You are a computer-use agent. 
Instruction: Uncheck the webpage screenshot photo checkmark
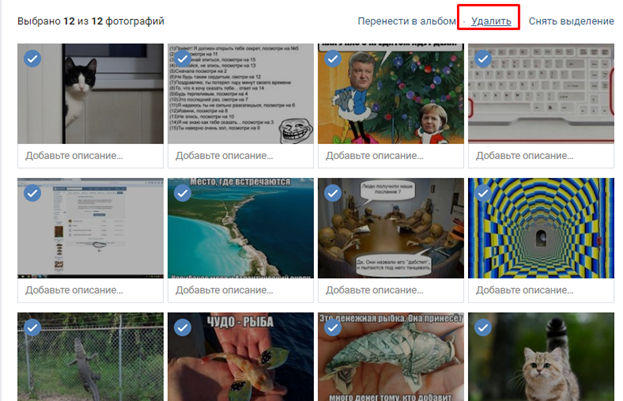pyautogui.click(x=32, y=193)
